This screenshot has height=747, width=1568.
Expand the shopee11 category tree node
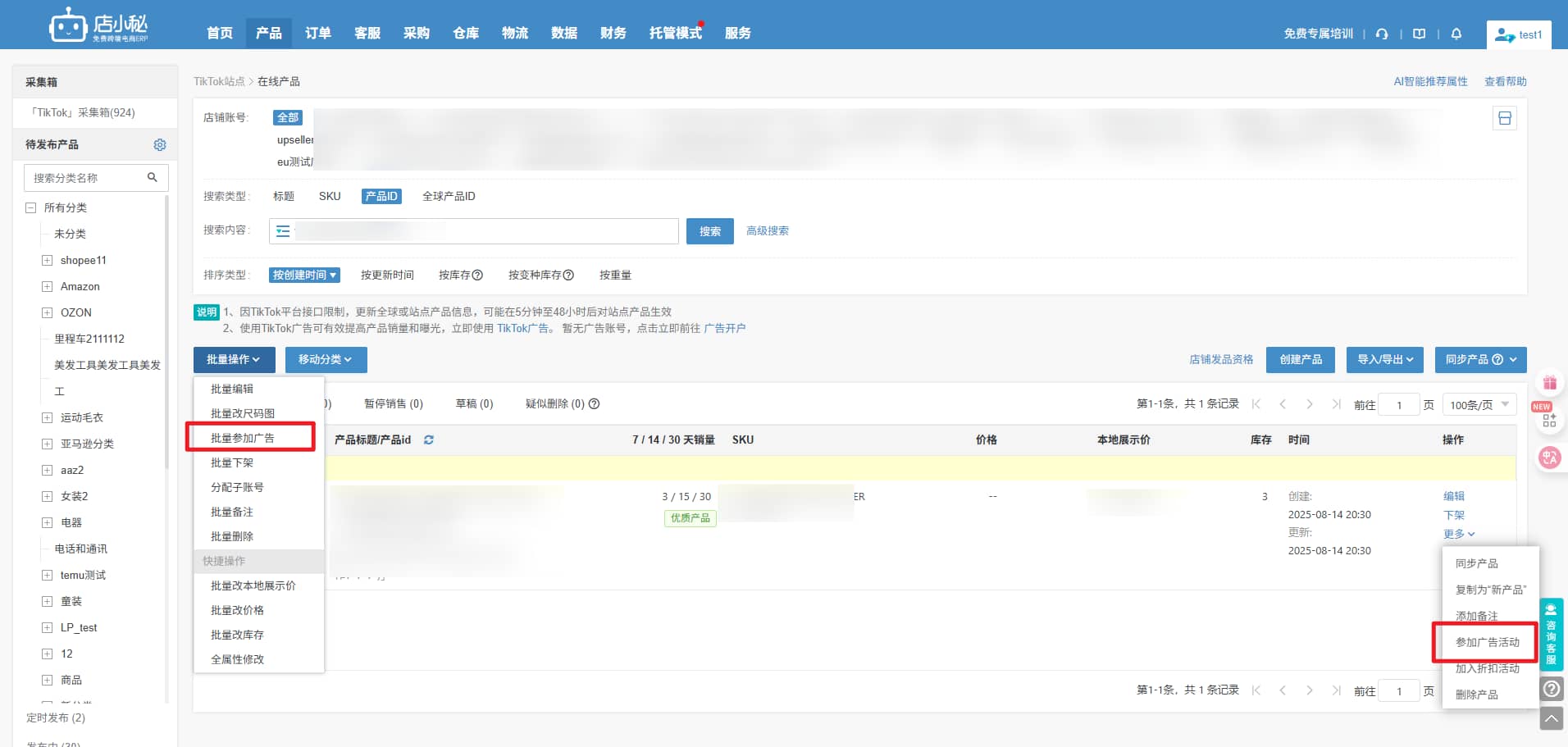47,260
